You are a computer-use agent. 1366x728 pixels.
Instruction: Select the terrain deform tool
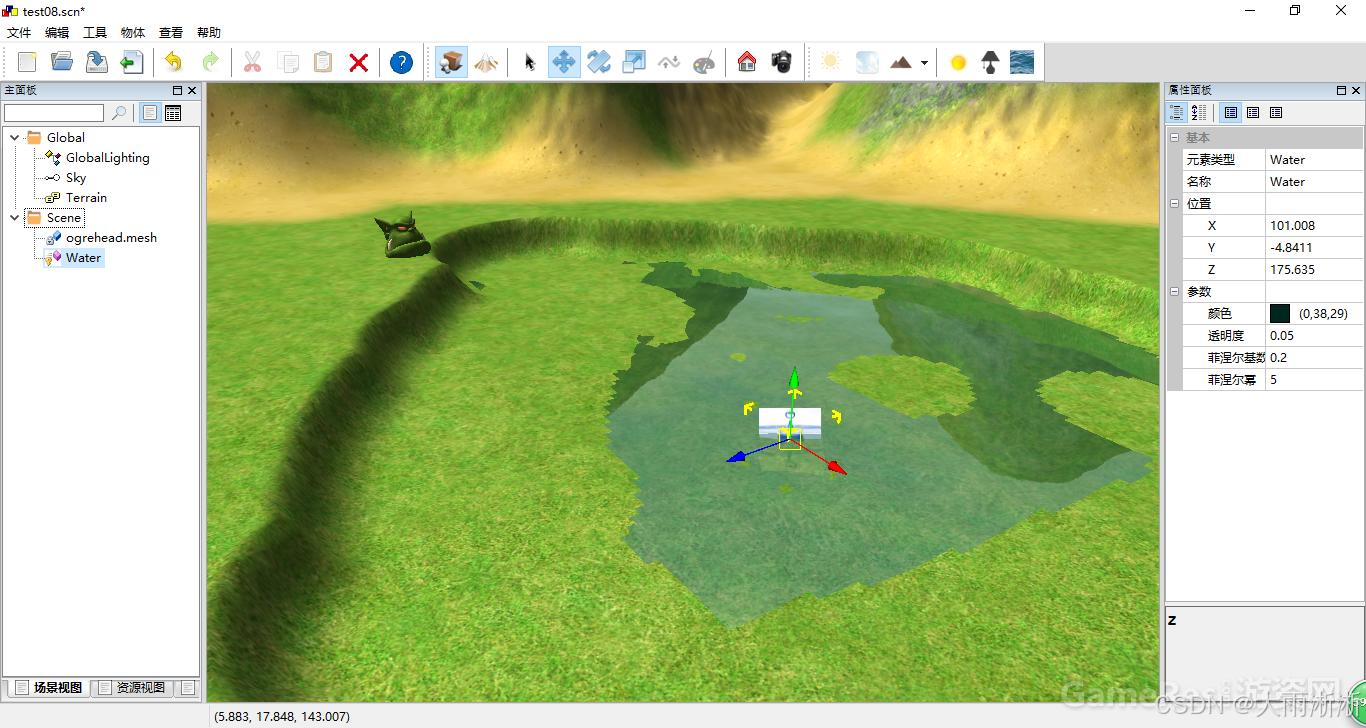pos(669,62)
